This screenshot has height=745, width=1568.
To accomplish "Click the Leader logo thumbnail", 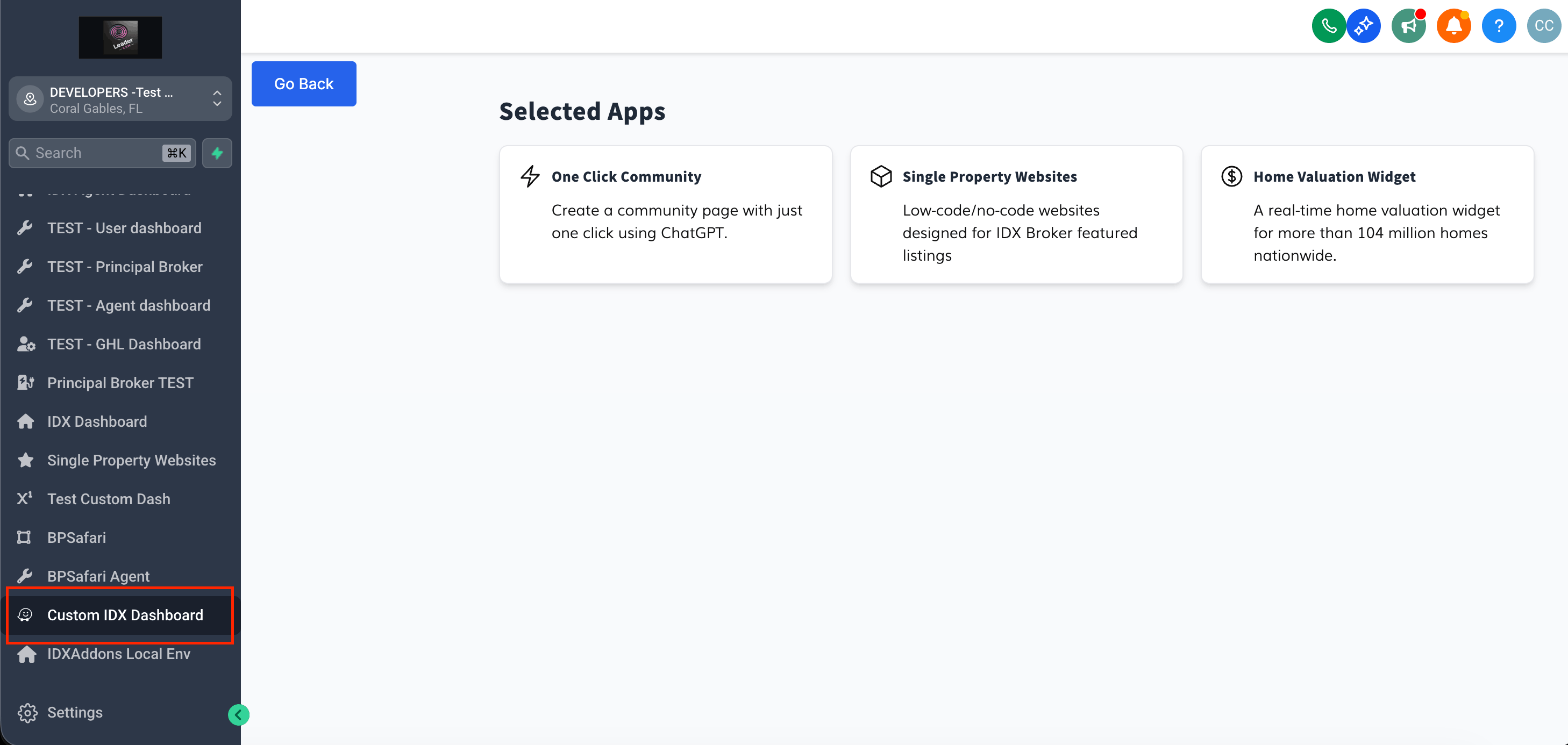I will 120,38.
